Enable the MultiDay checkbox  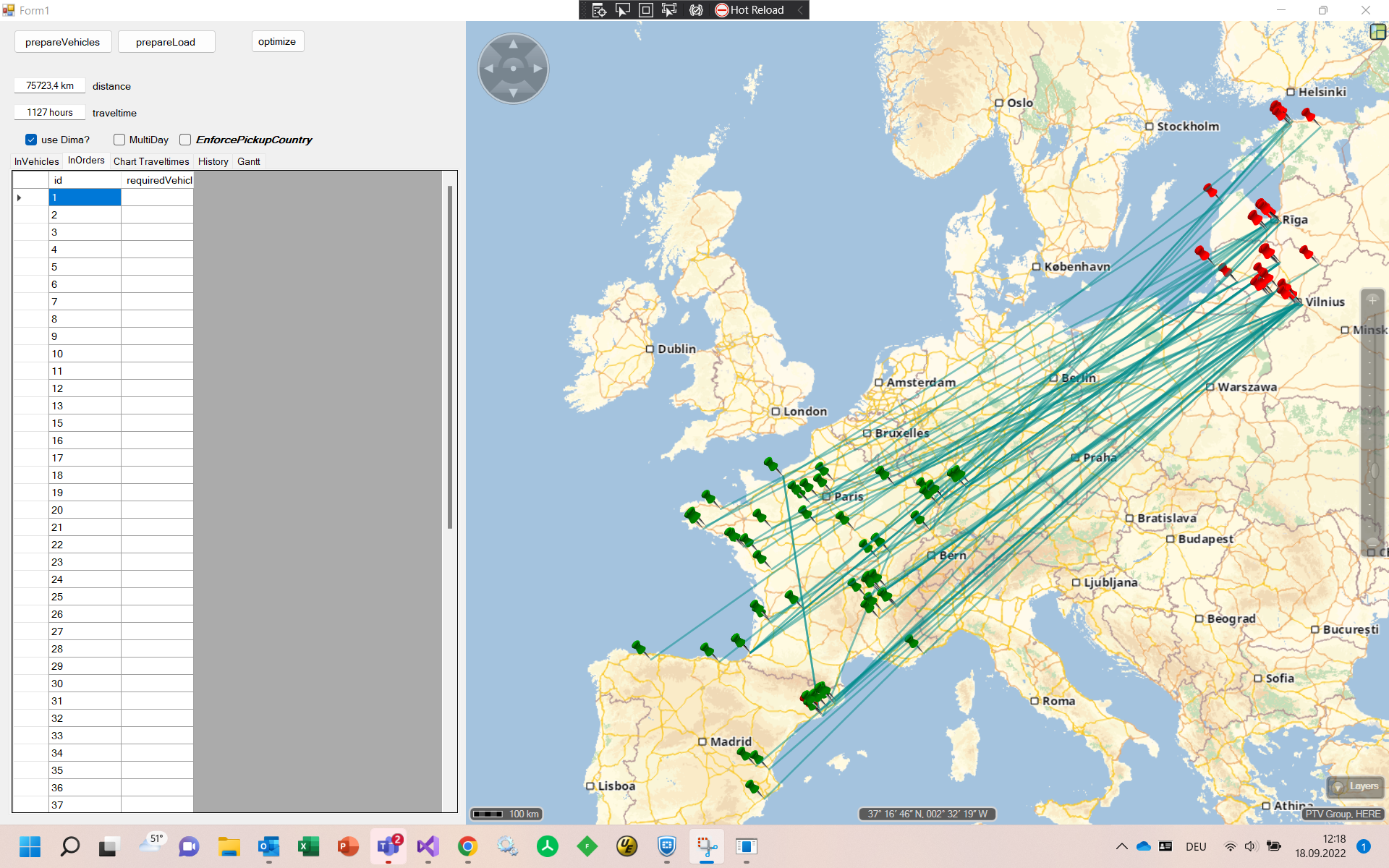[119, 140]
